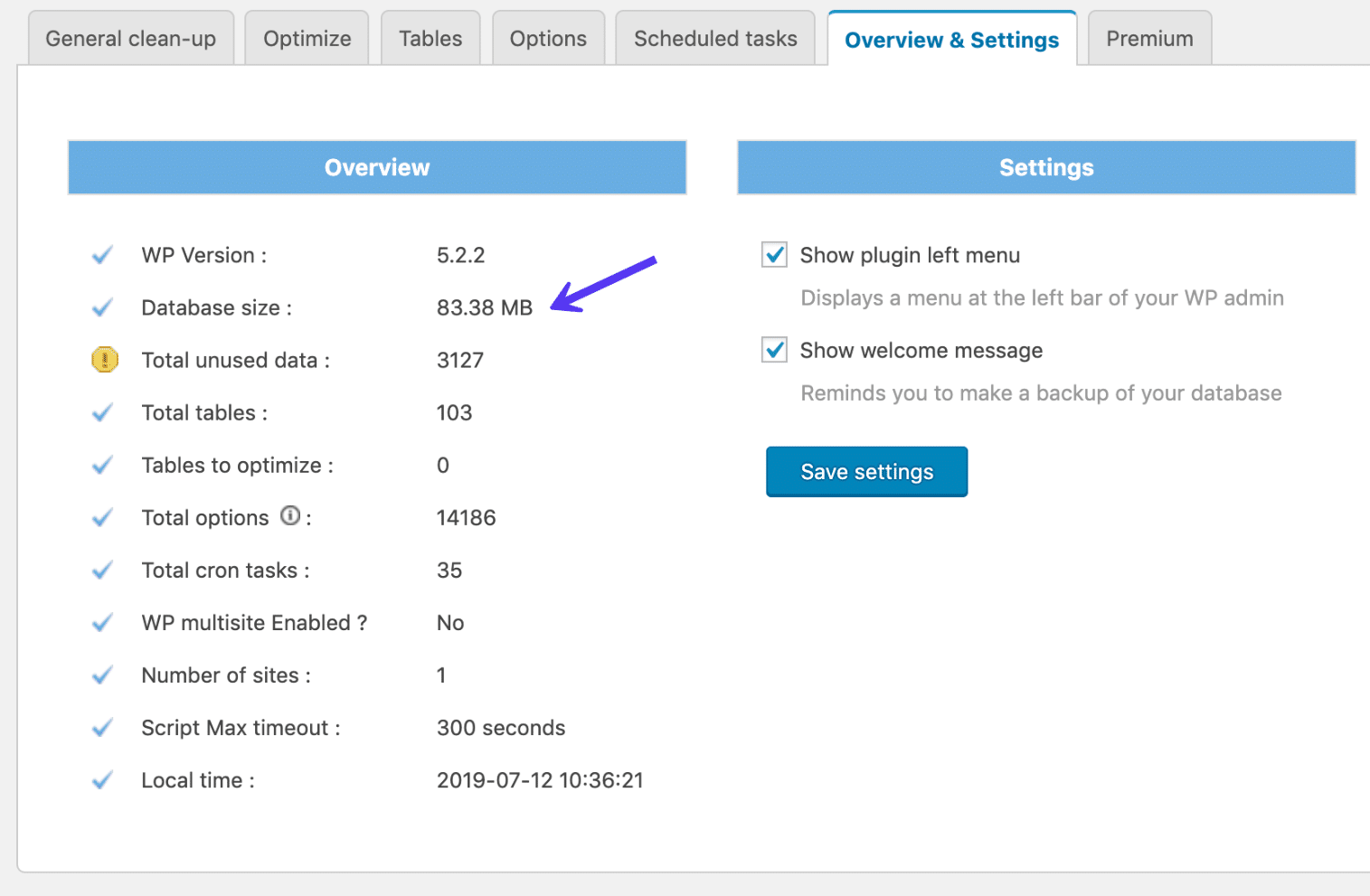The height and width of the screenshot is (896, 1370).
Task: Open the info tooltip icon next to Total options
Action: point(289,515)
